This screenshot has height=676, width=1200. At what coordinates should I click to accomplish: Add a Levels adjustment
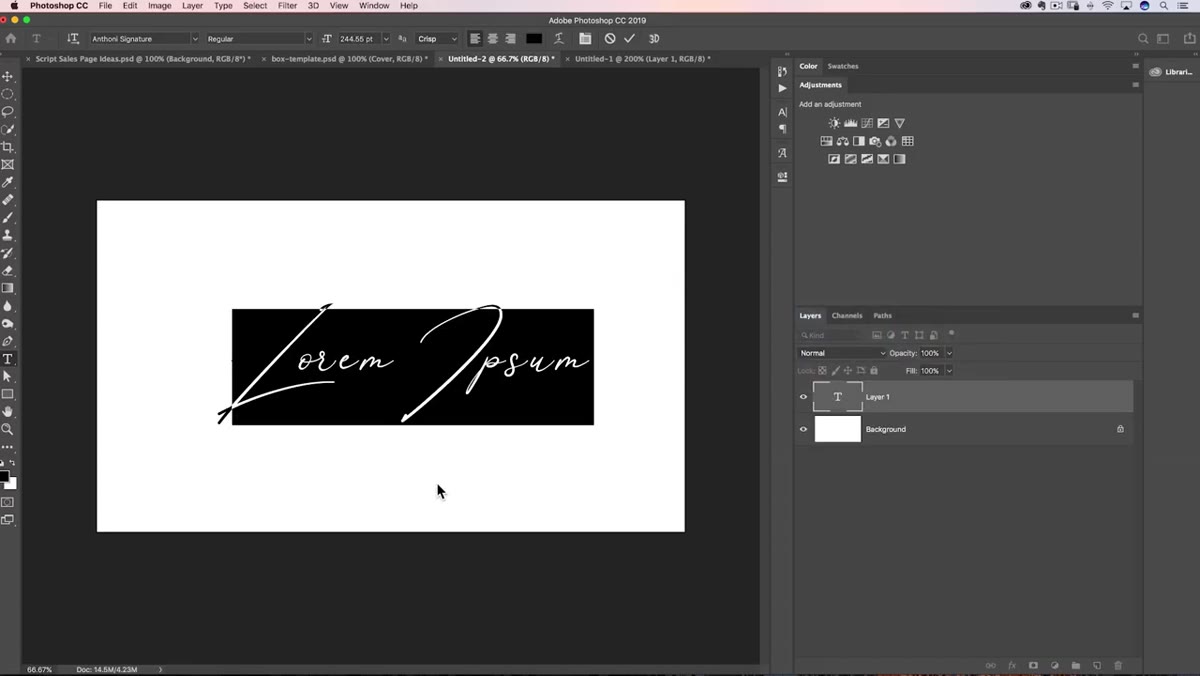click(x=851, y=123)
